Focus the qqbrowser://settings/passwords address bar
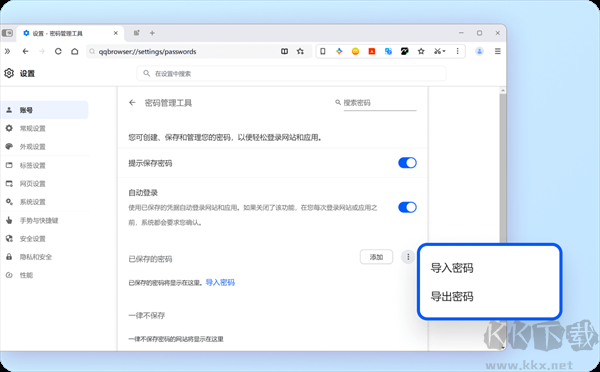The image size is (600, 372). click(x=187, y=51)
